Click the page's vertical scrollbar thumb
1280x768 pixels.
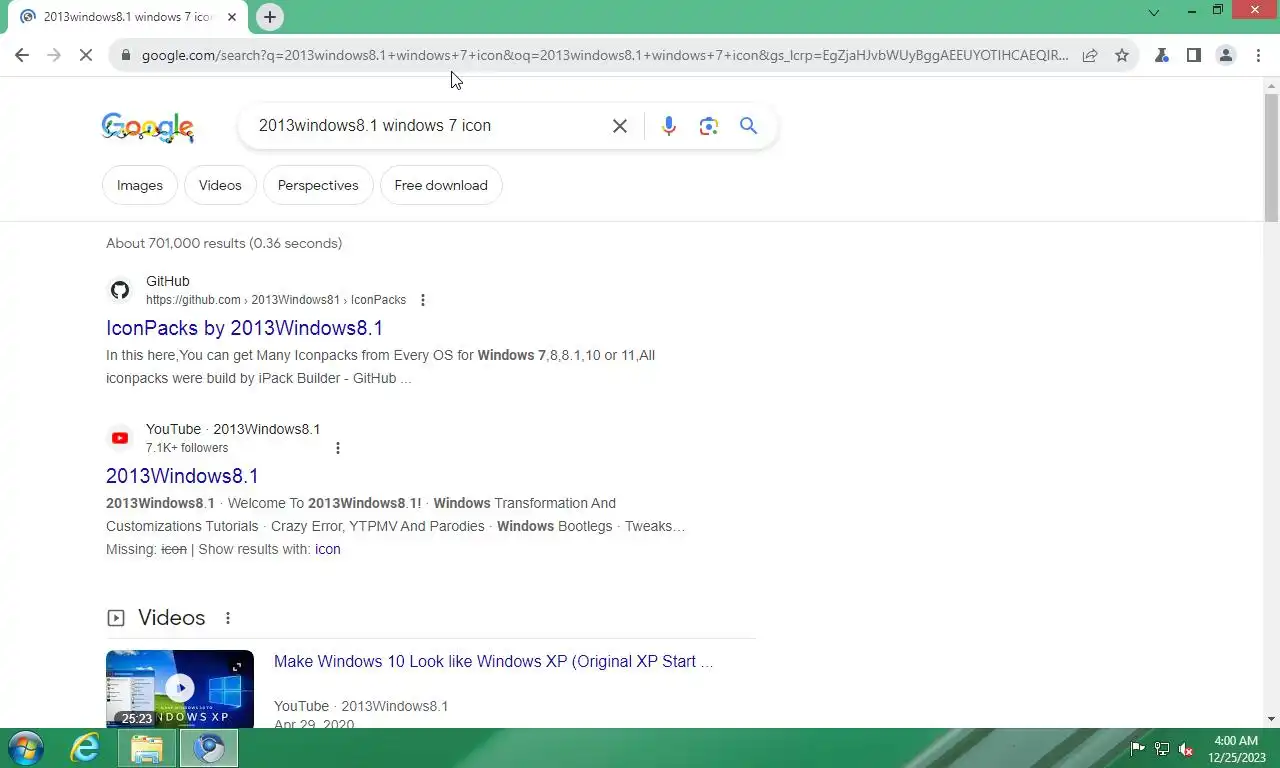pos(1271,156)
